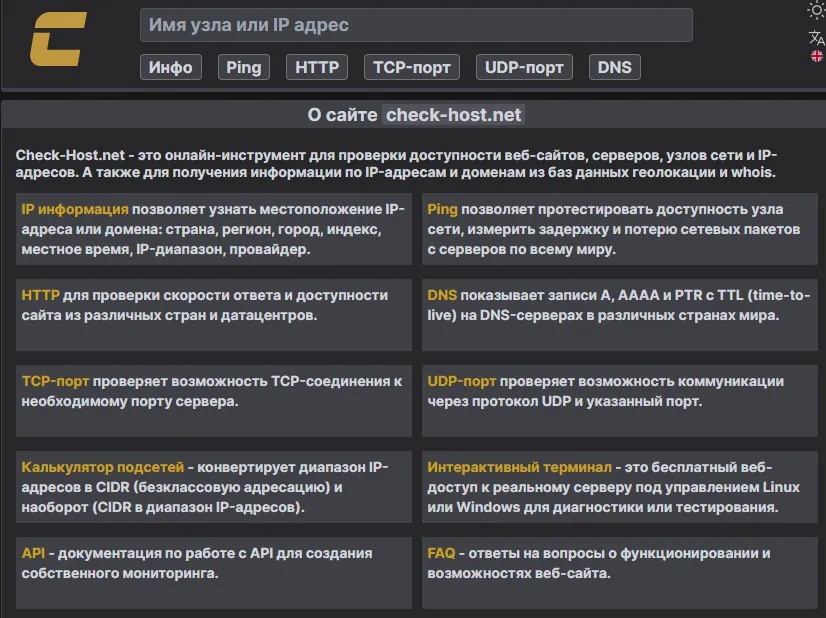826x618 pixels.
Task: Choose the TCP-порт check button
Action: (x=411, y=67)
